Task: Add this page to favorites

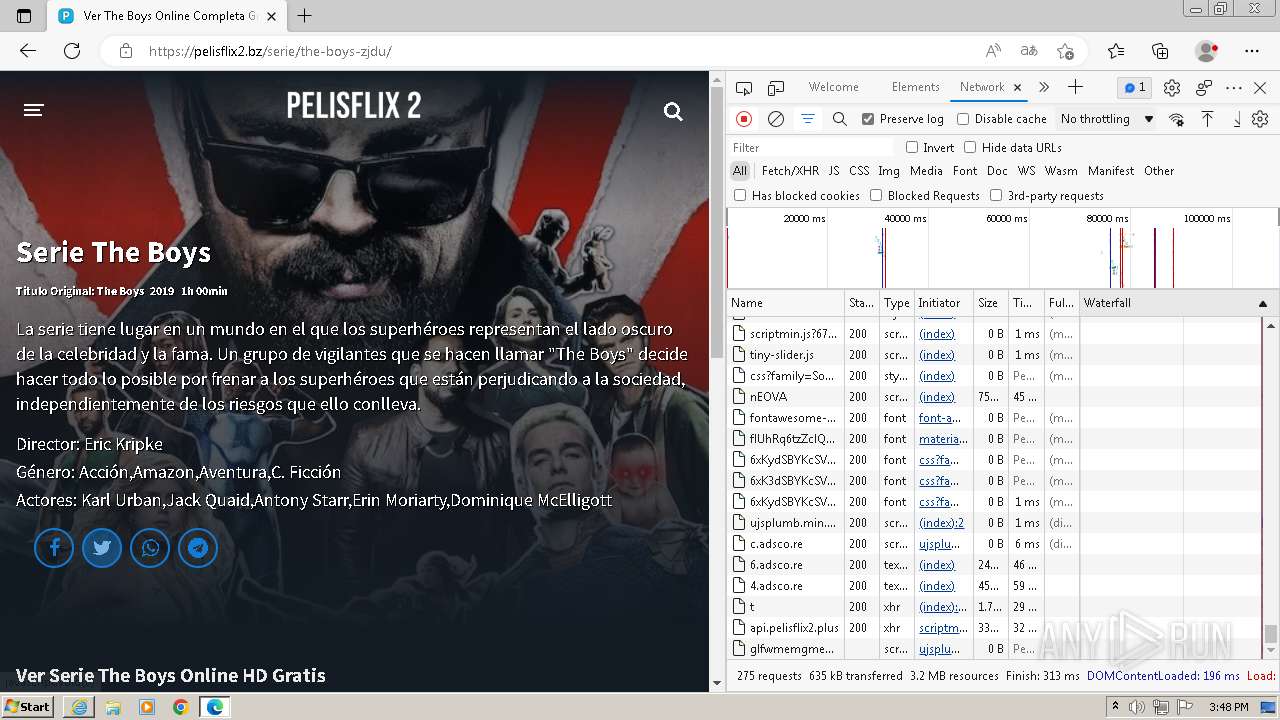Action: 1065,51
